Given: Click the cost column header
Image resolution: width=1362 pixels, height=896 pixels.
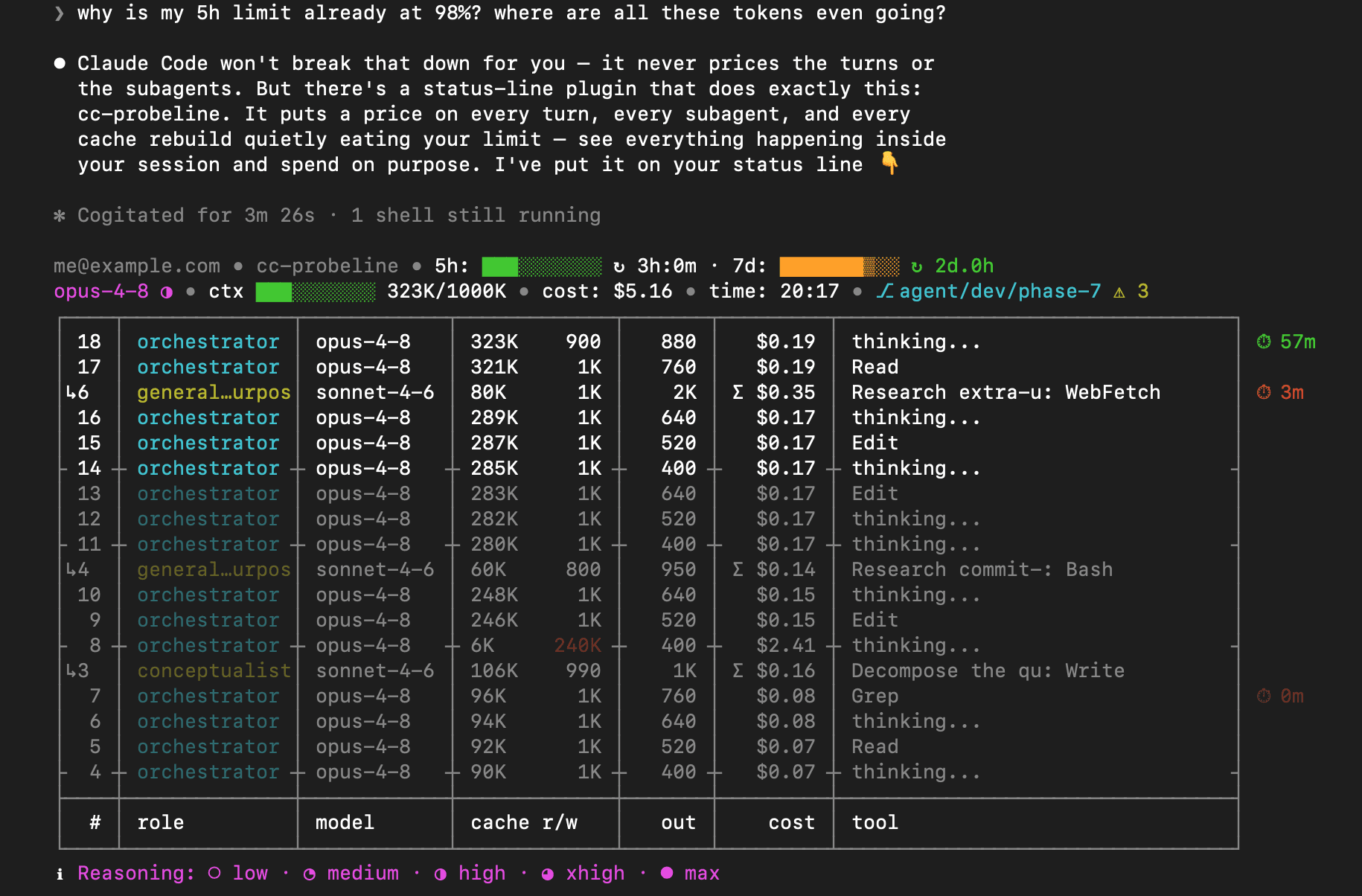Looking at the screenshot, I should coord(791,822).
